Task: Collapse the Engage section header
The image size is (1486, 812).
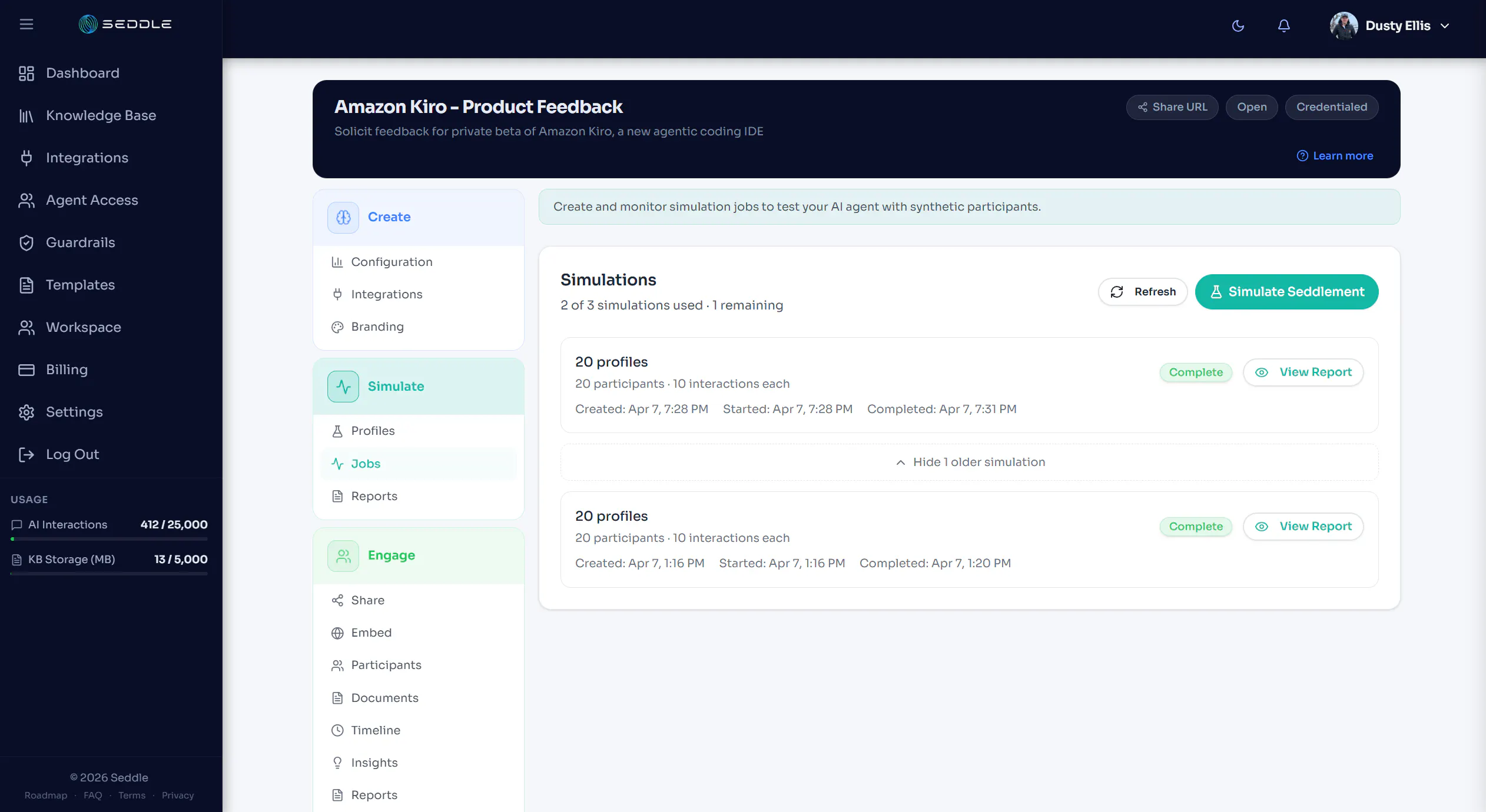Action: [x=419, y=555]
